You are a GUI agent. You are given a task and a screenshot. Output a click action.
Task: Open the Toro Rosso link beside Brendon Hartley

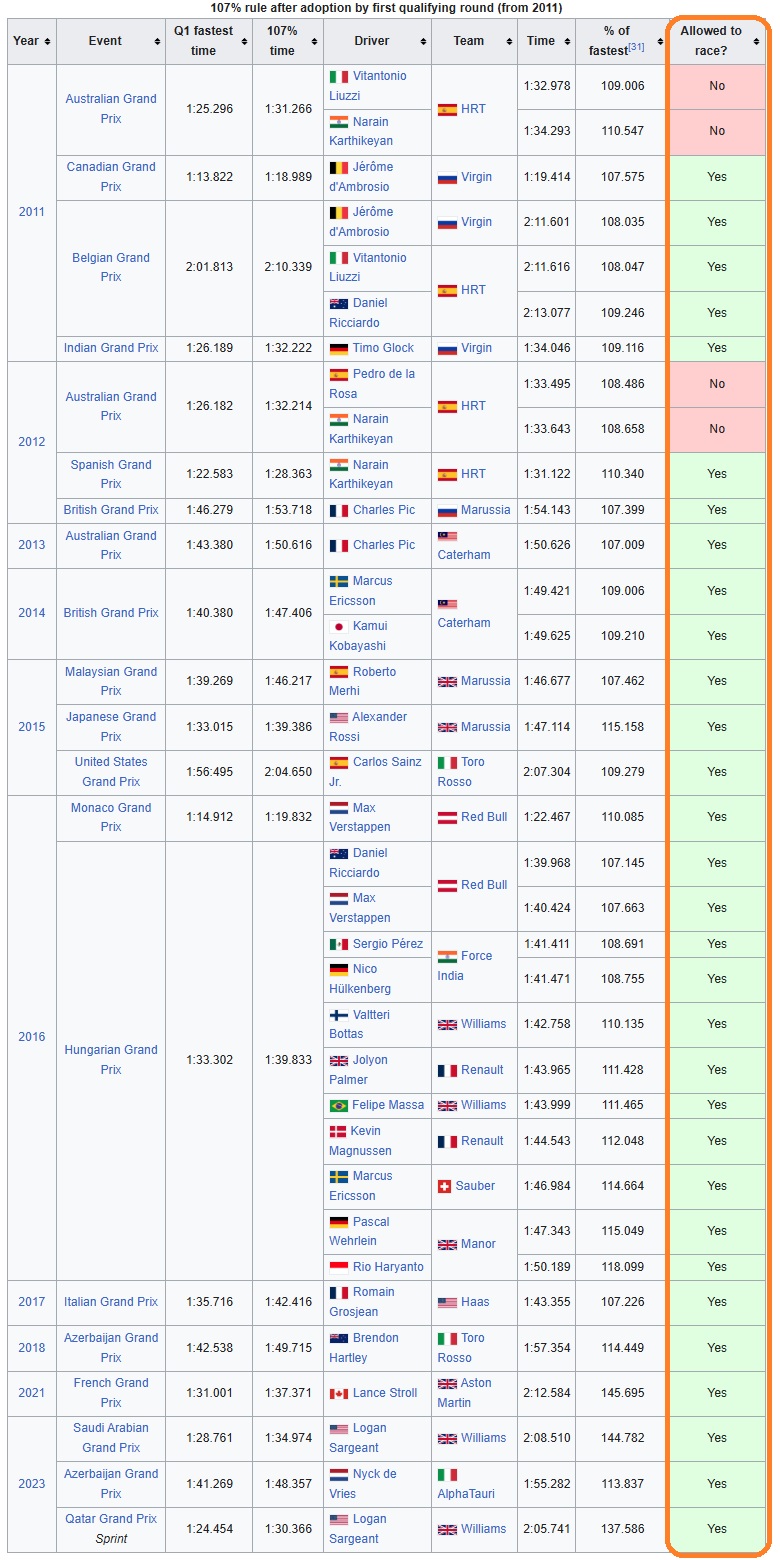(461, 1348)
